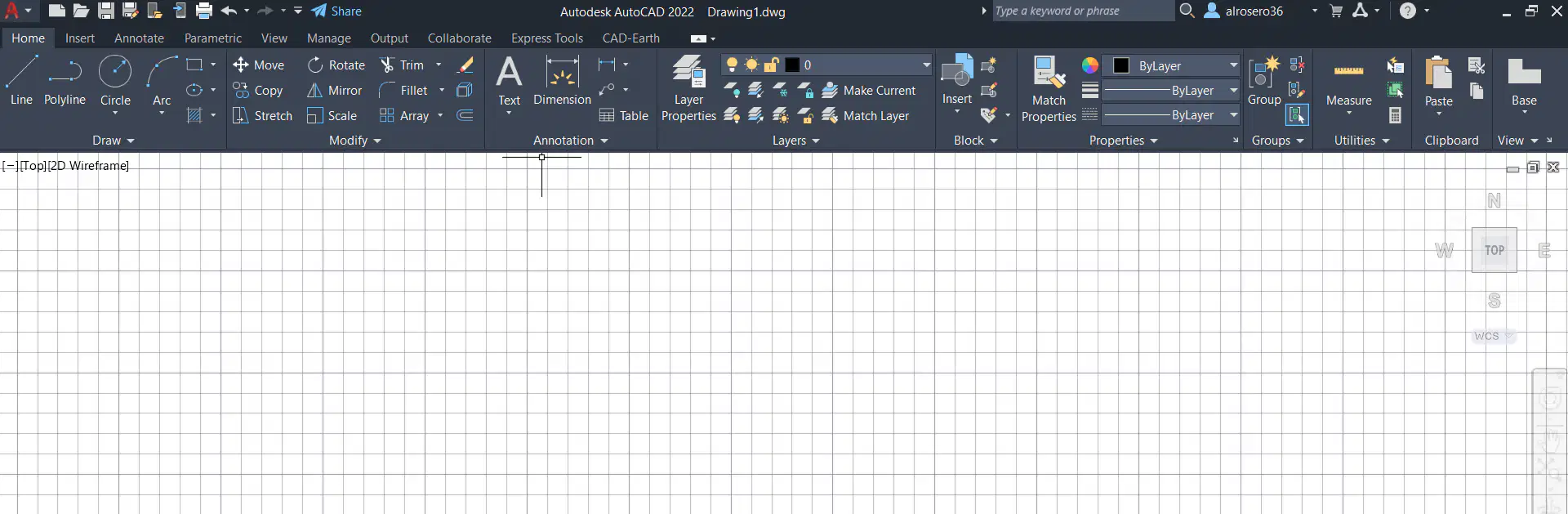Activate the Stretch tool
This screenshot has height=514, width=1568.
click(x=262, y=115)
